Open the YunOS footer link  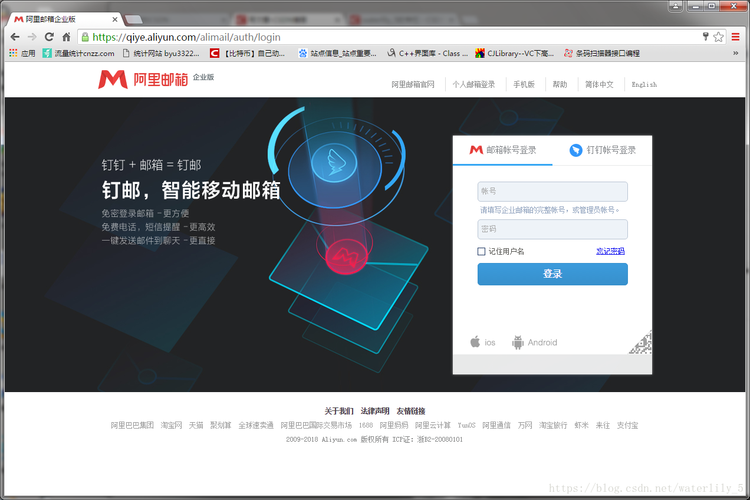466,425
